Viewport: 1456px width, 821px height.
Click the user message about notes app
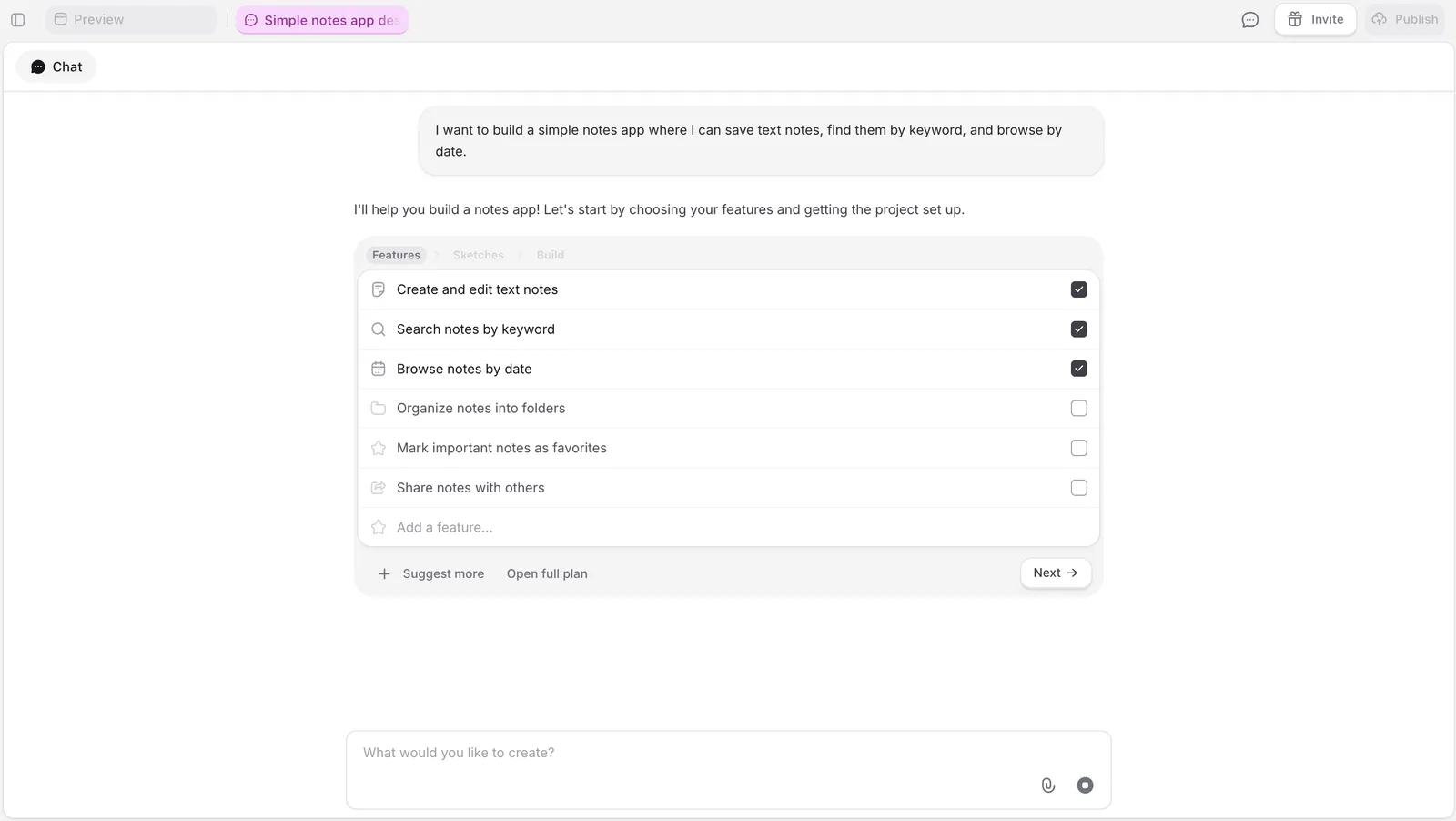761,141
